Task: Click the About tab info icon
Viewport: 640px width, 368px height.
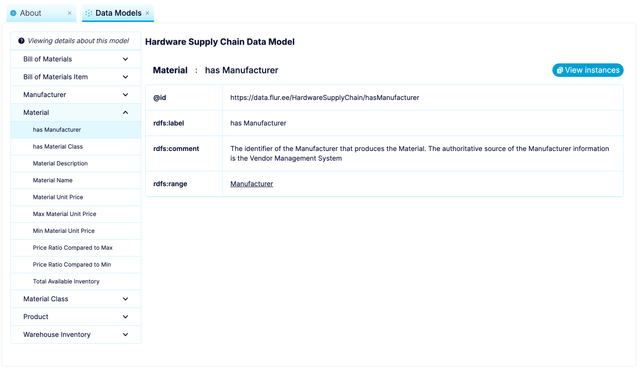Action: (13, 13)
